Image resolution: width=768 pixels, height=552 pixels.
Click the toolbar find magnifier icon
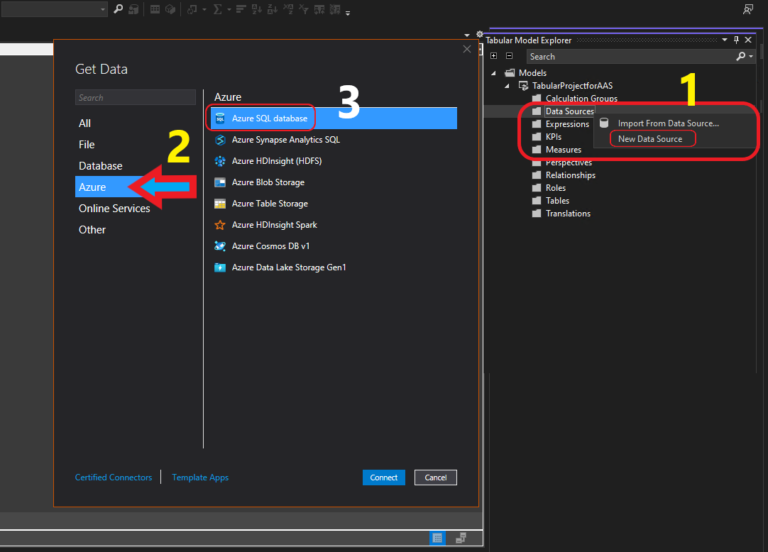(x=118, y=9)
